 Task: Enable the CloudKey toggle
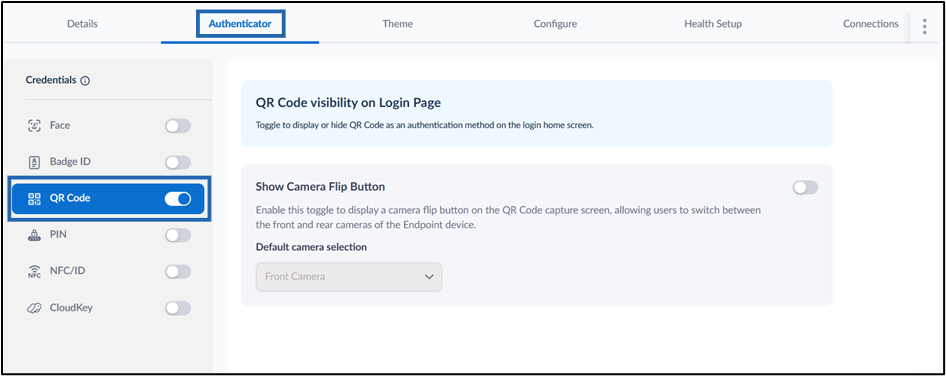point(178,308)
